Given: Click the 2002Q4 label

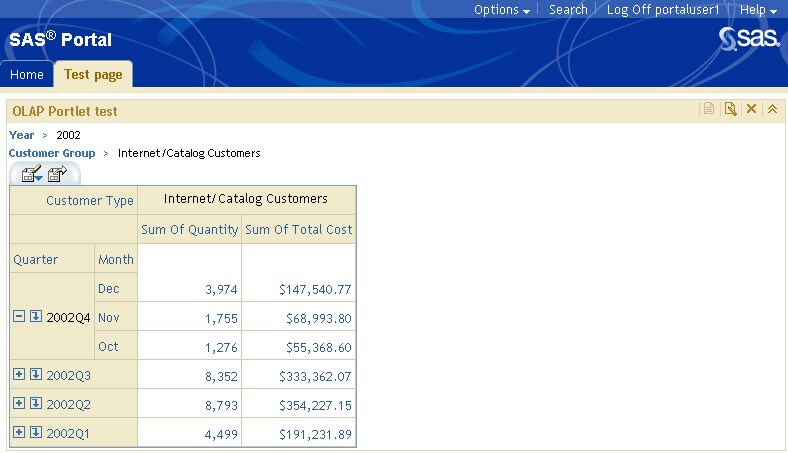Looking at the screenshot, I should 68,318.
